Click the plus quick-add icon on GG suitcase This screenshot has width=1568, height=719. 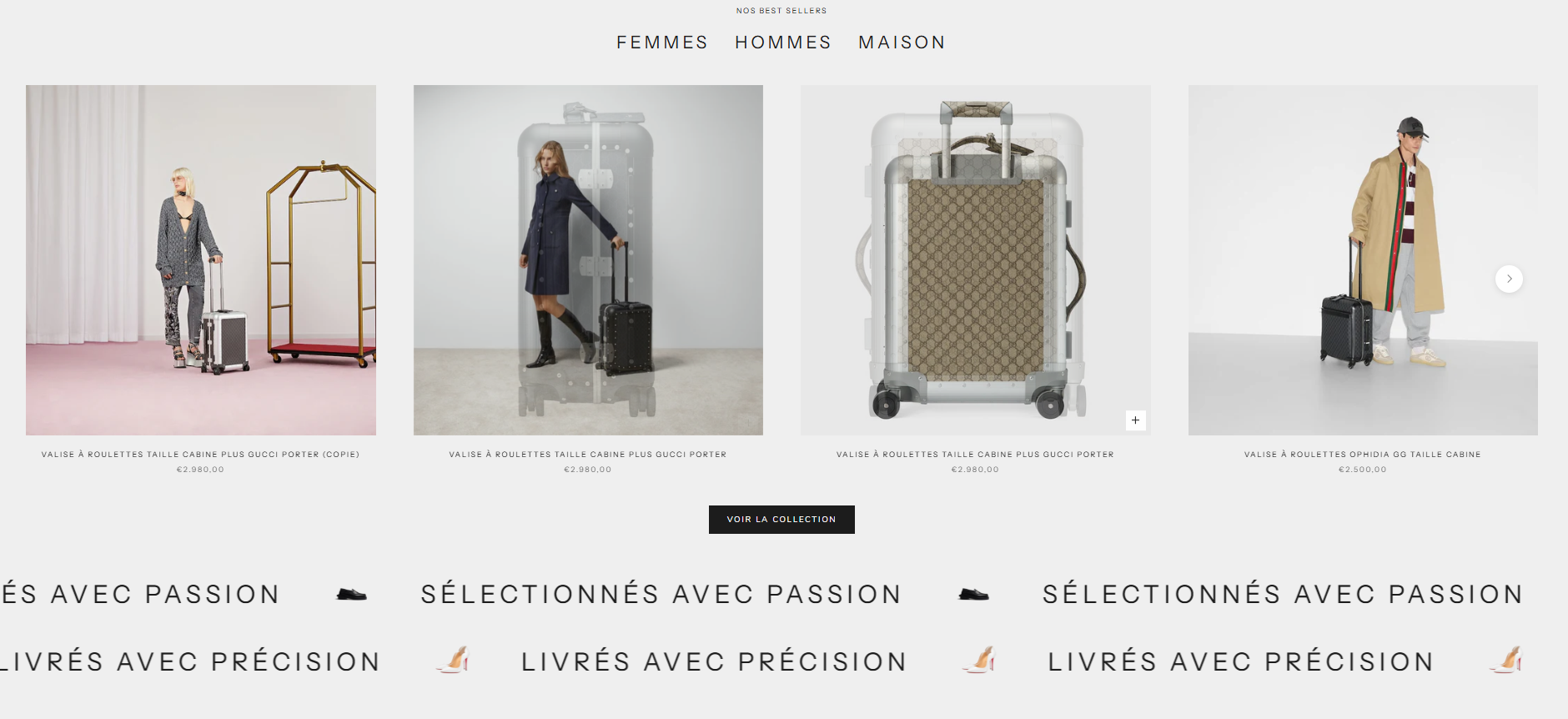(1135, 420)
